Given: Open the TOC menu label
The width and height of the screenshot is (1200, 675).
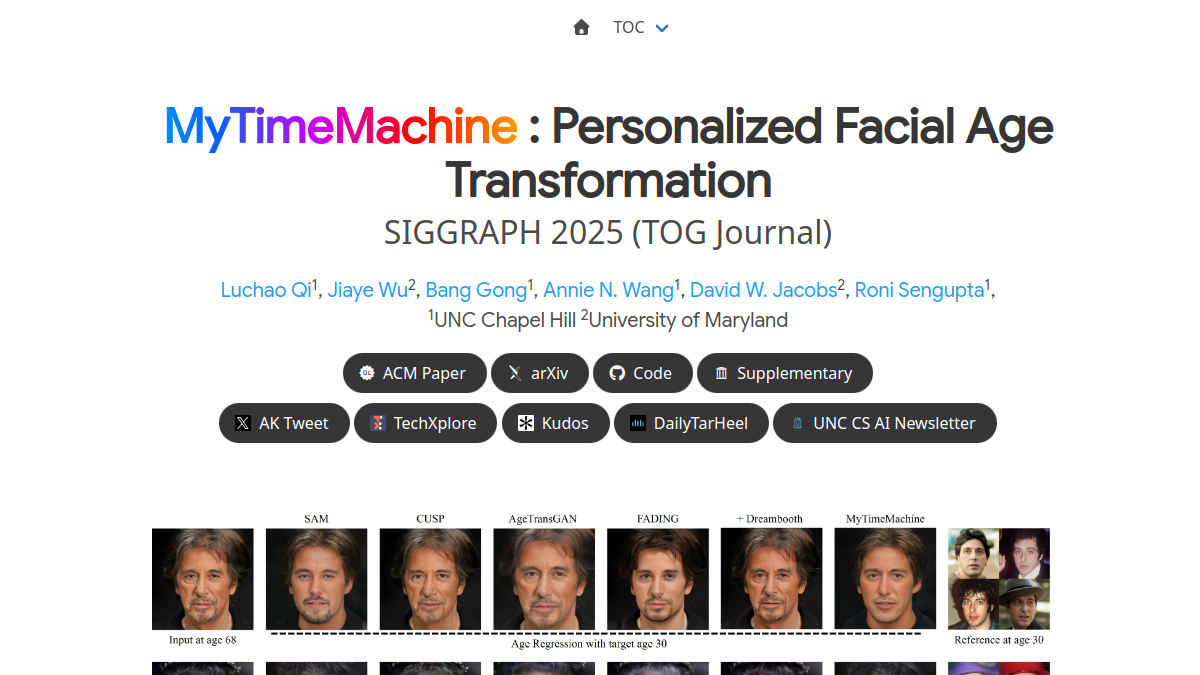Looking at the screenshot, I should pyautogui.click(x=629, y=27).
